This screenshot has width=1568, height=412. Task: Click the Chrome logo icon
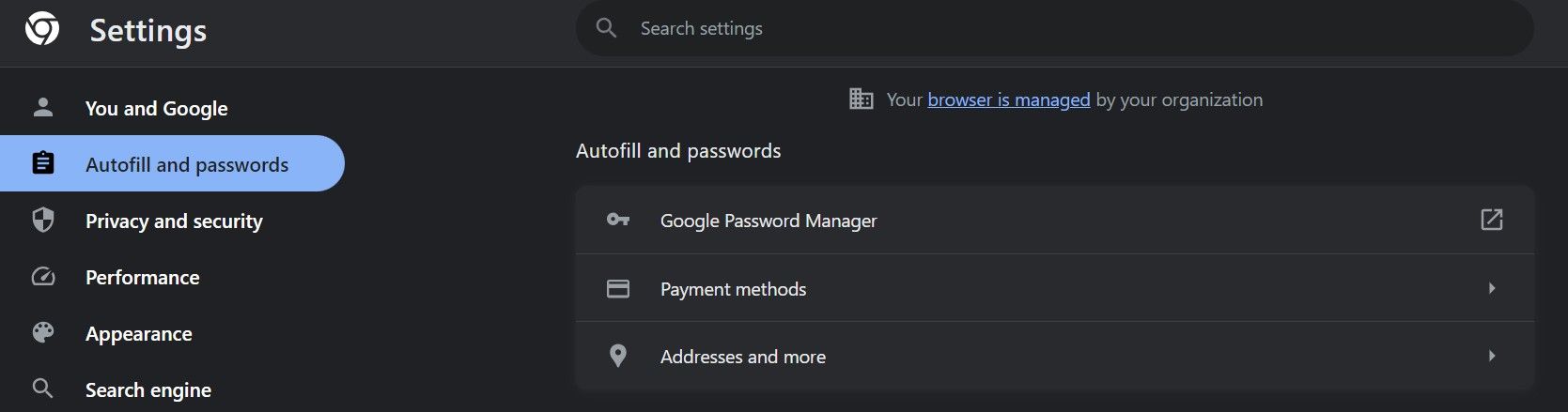click(42, 29)
